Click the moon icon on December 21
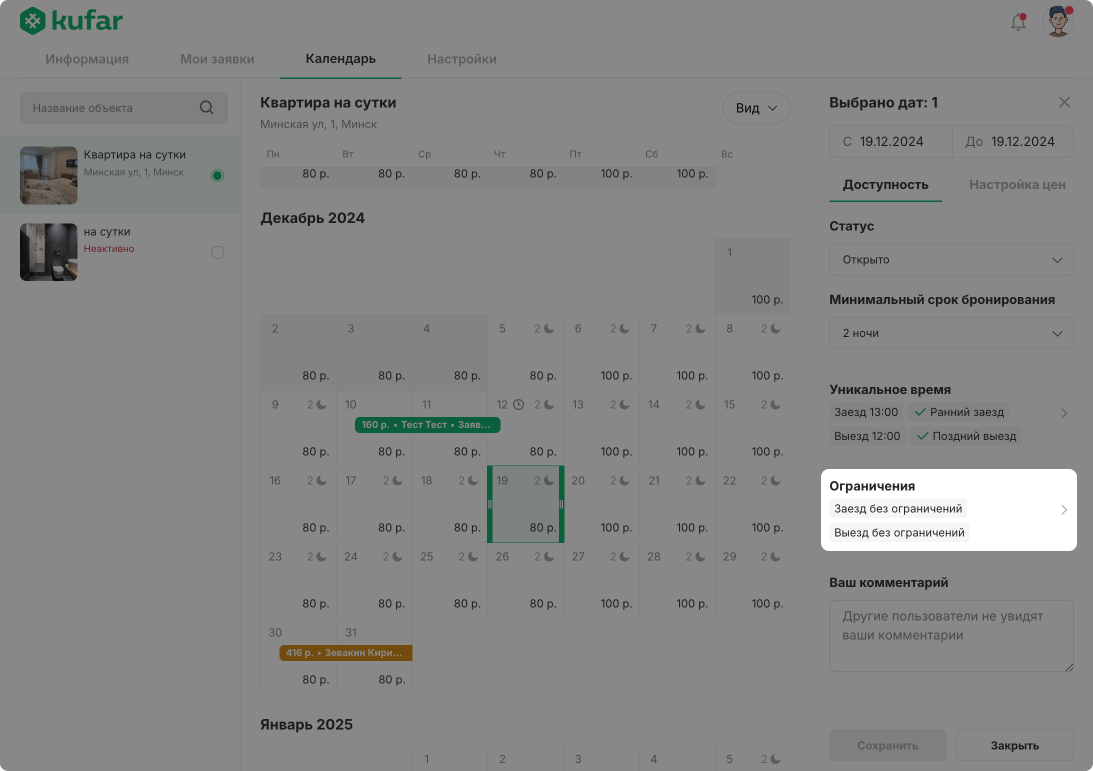This screenshot has height=771, width=1093. (700, 480)
